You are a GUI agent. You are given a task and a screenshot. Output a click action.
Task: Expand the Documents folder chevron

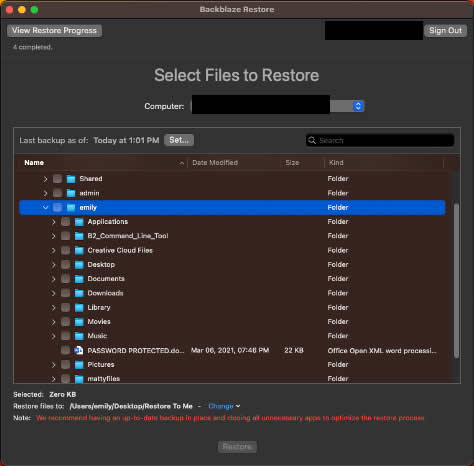coord(54,279)
